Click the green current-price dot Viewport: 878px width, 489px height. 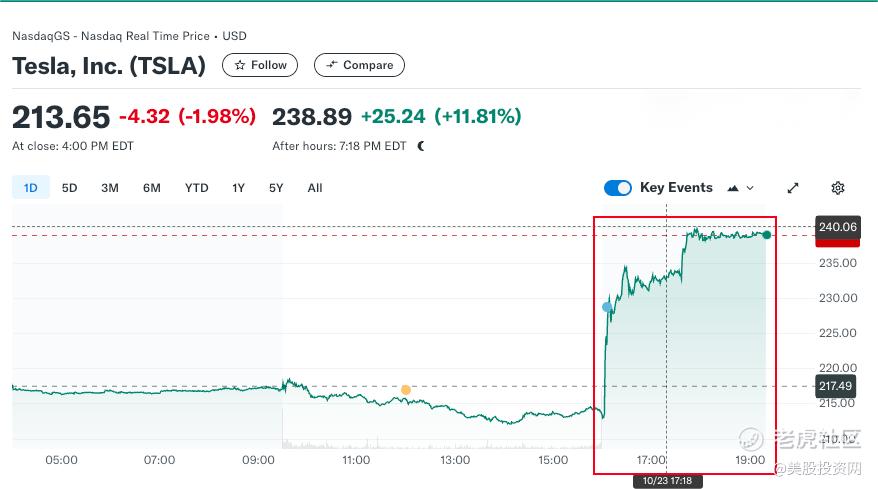tap(767, 235)
